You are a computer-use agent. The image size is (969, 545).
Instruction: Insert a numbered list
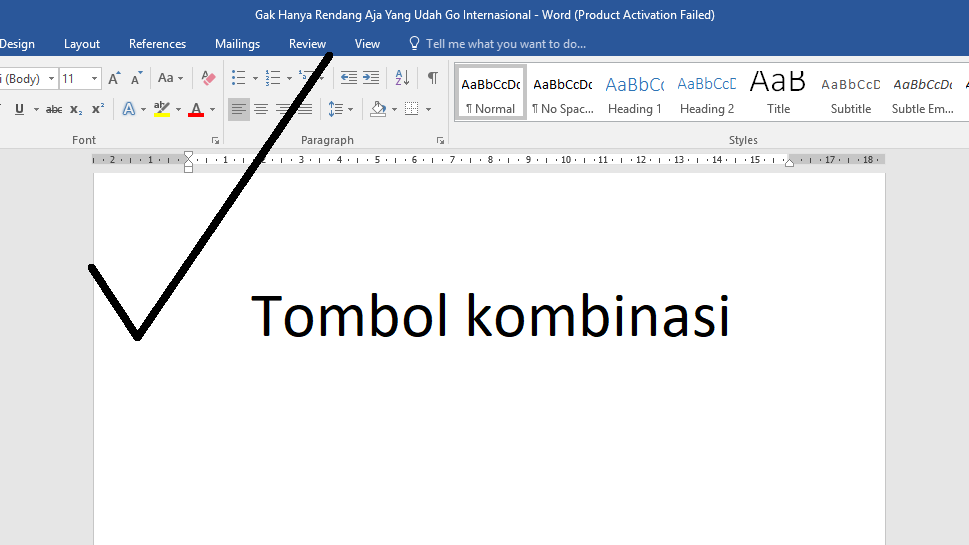pos(273,78)
